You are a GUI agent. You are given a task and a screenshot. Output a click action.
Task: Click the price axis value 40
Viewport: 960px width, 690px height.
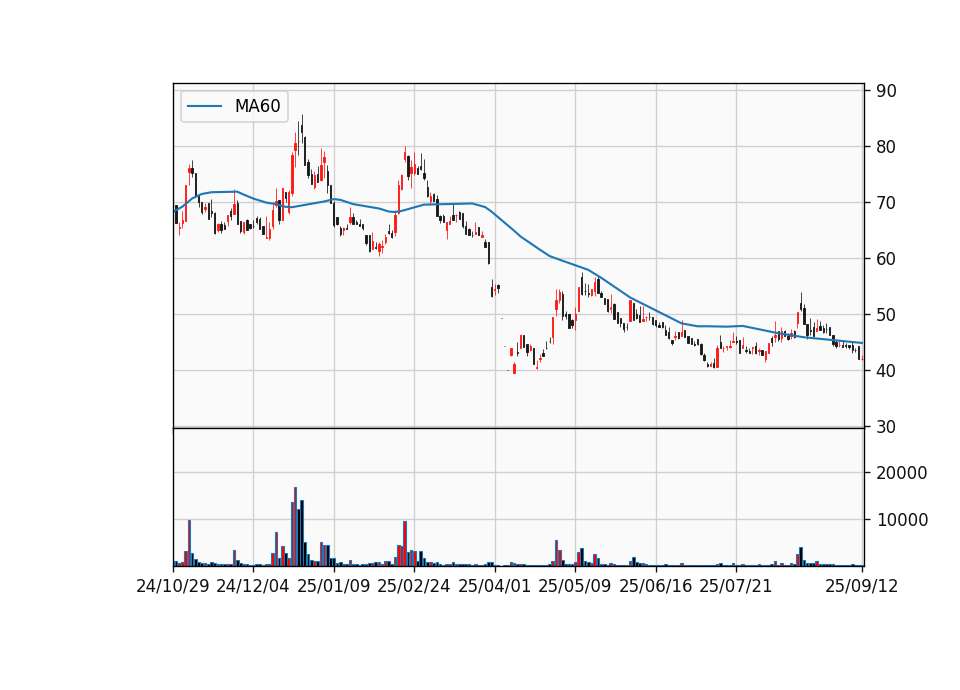click(887, 371)
